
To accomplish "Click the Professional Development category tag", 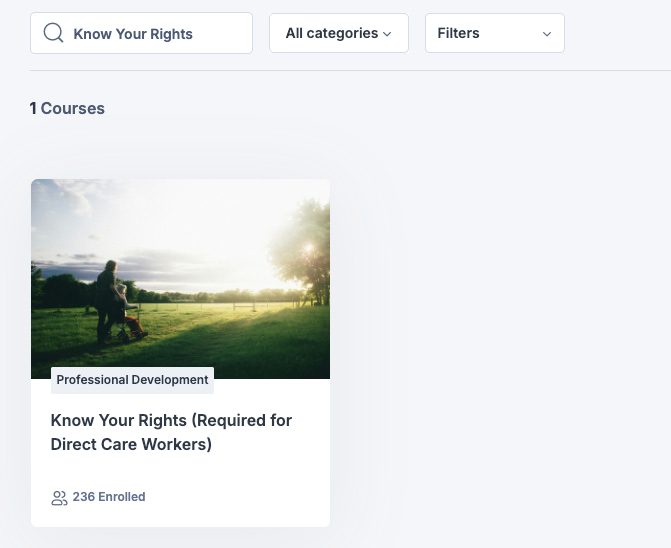I will pos(132,380).
